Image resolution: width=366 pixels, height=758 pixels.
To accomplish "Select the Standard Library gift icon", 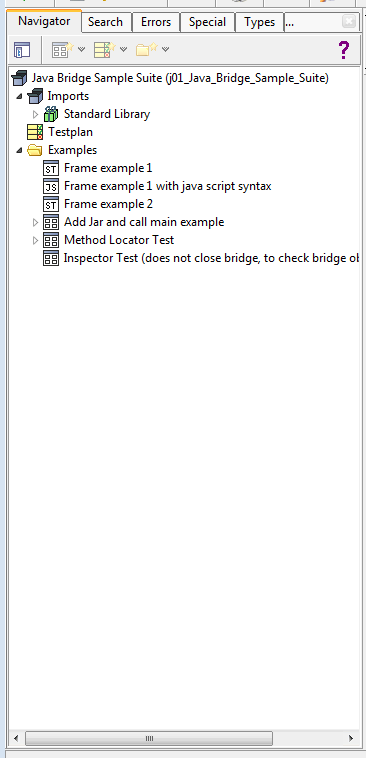I will (x=51, y=114).
